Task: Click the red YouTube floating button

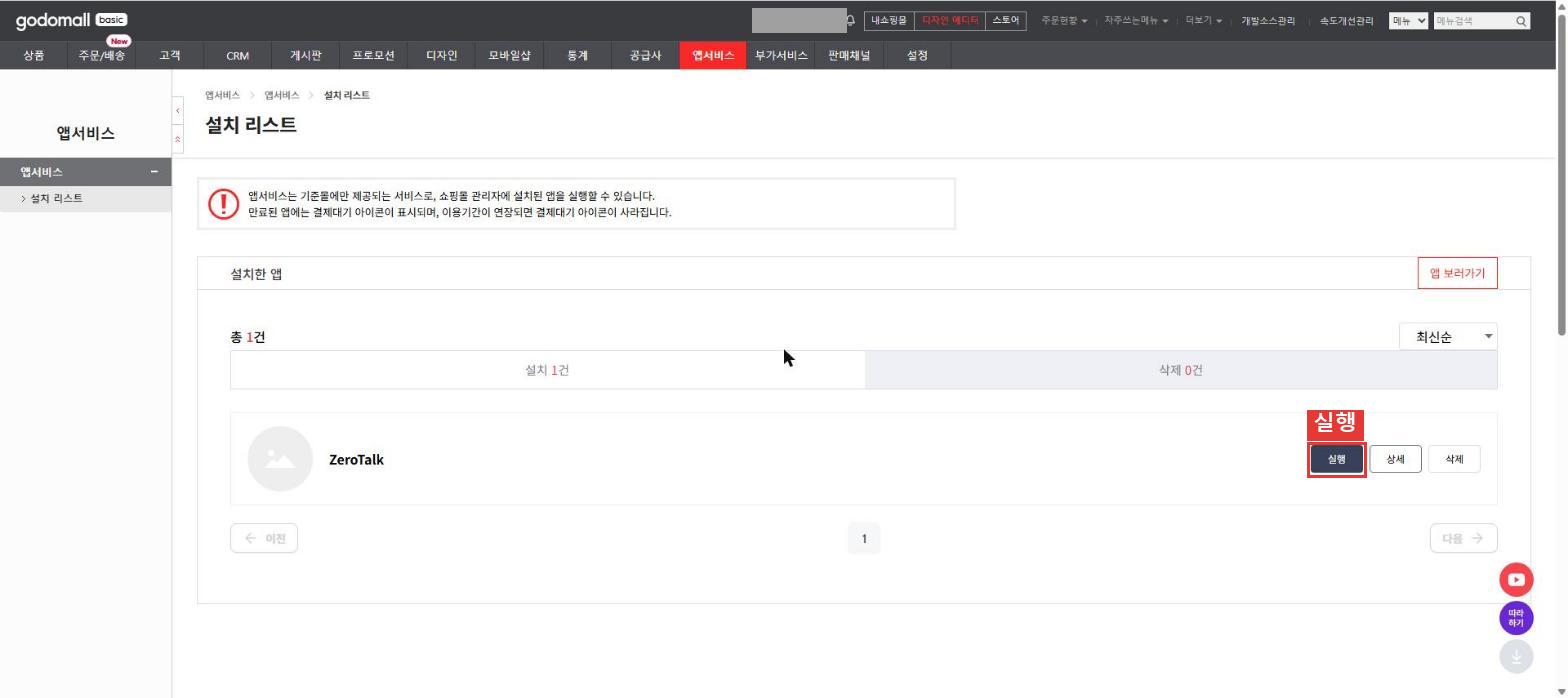Action: 1516,580
